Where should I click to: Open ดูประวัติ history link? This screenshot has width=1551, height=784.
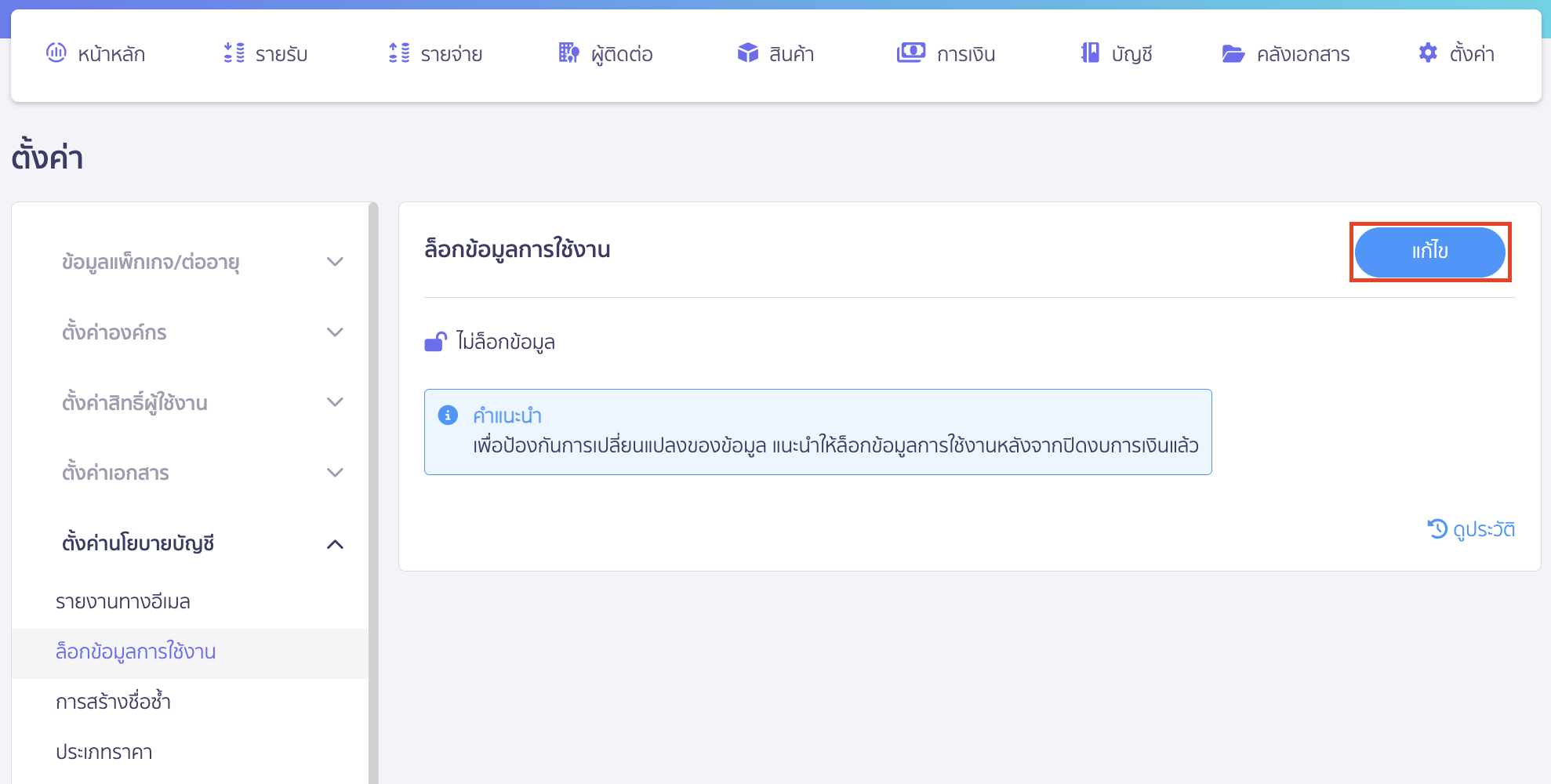point(1470,529)
